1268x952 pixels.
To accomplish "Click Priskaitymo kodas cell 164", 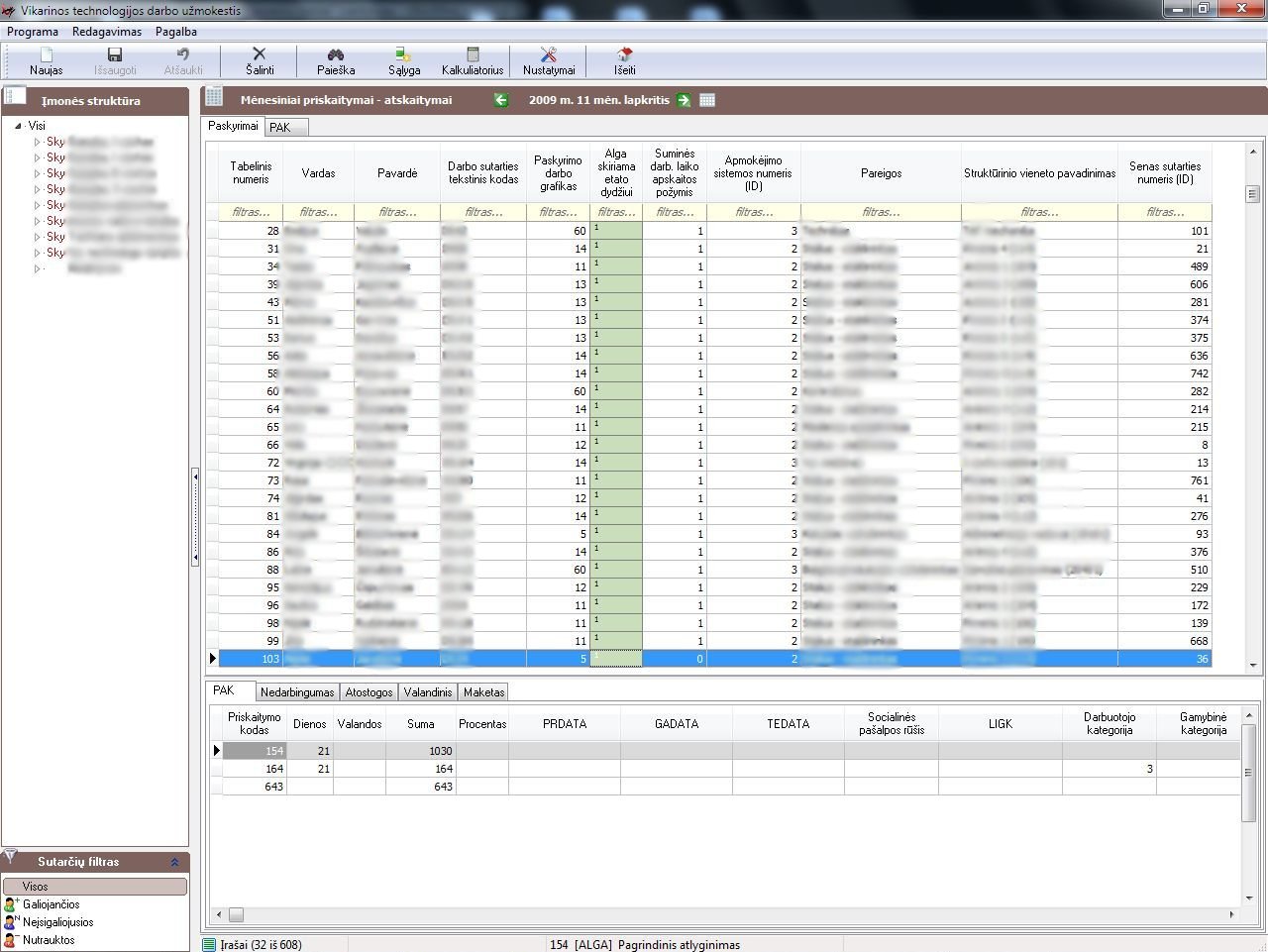I will (255, 769).
